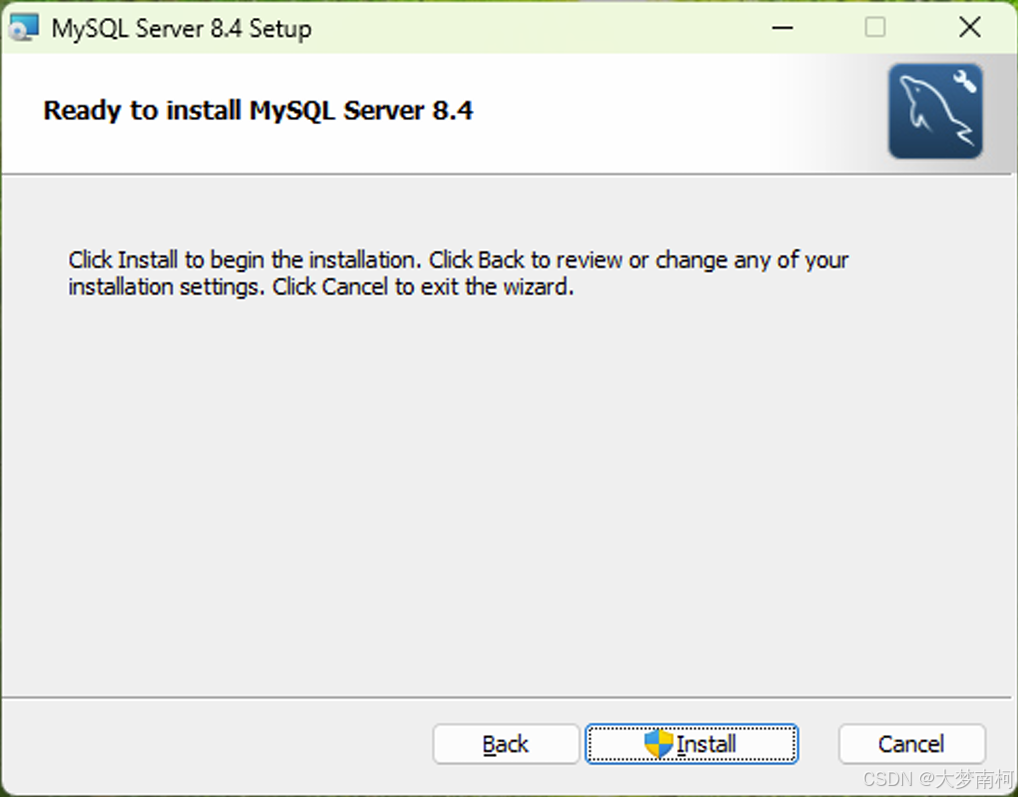The width and height of the screenshot is (1018, 797).
Task: Click the empty content area of the wizard
Action: tap(500, 480)
